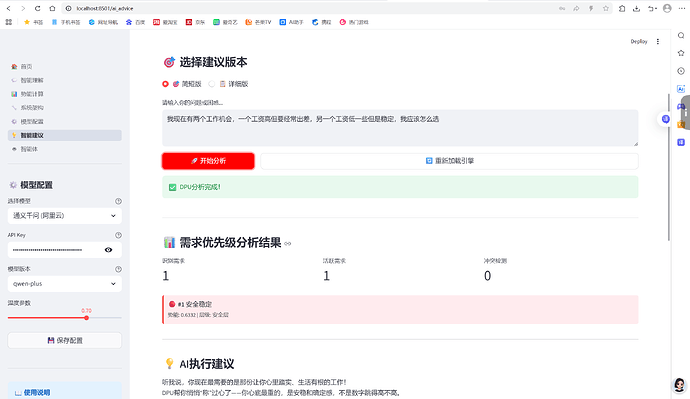Click the Deploy button

pos(639,41)
